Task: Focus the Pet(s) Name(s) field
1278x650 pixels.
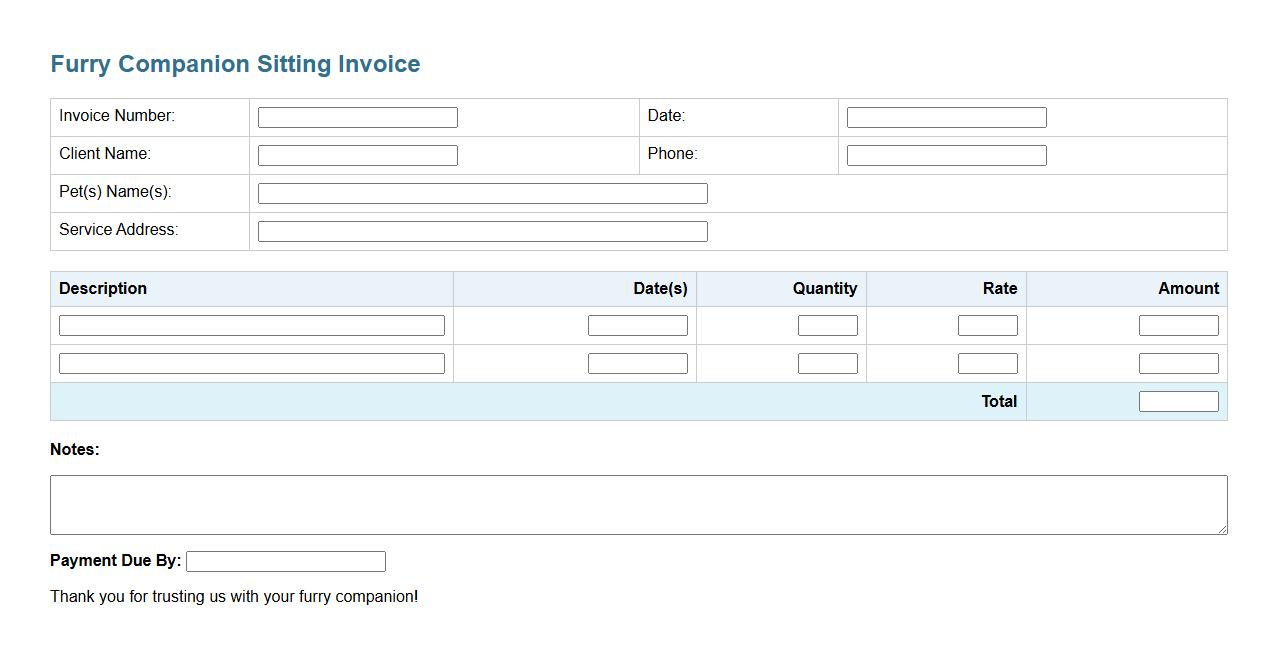Action: click(482, 194)
